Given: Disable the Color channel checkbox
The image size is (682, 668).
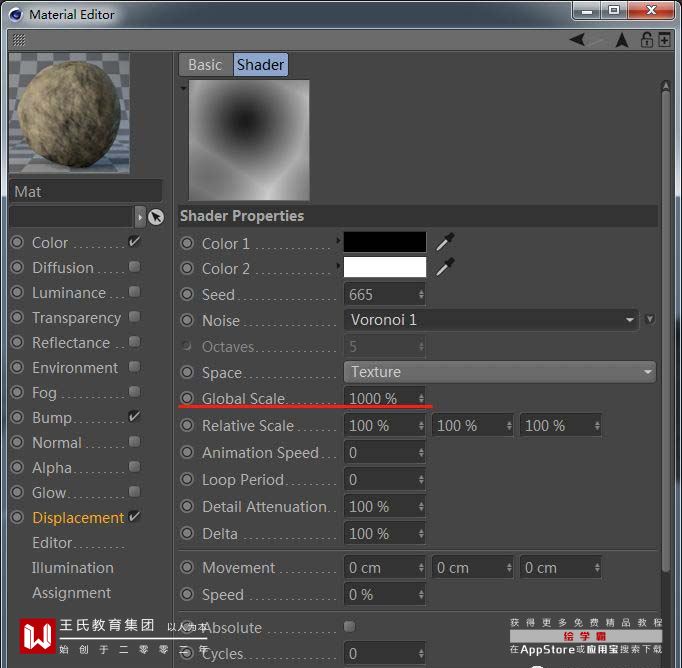Looking at the screenshot, I should (134, 241).
